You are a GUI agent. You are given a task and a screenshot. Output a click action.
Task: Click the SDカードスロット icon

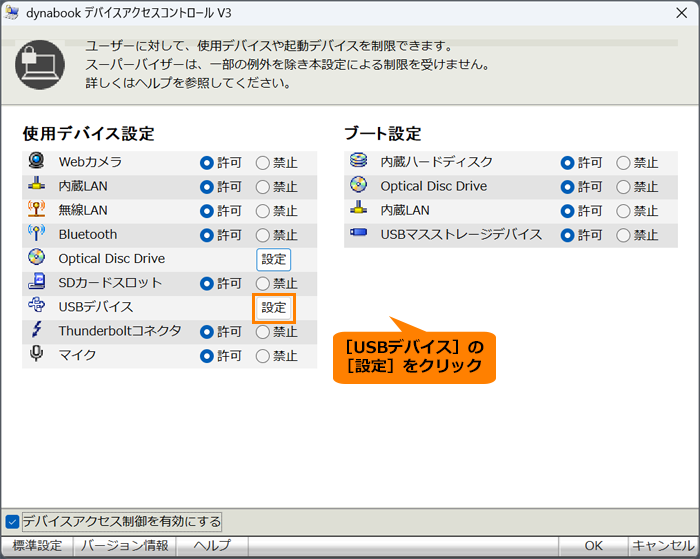tap(36, 280)
